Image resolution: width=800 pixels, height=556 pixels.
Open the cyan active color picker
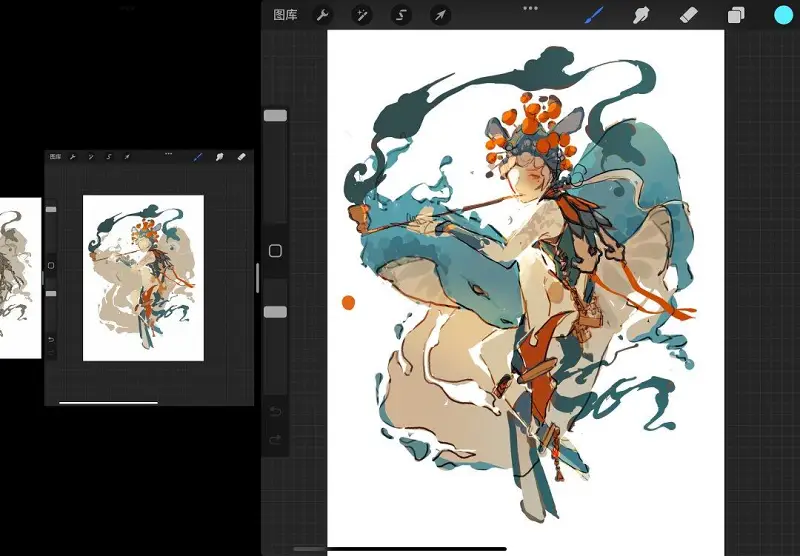pyautogui.click(x=784, y=15)
